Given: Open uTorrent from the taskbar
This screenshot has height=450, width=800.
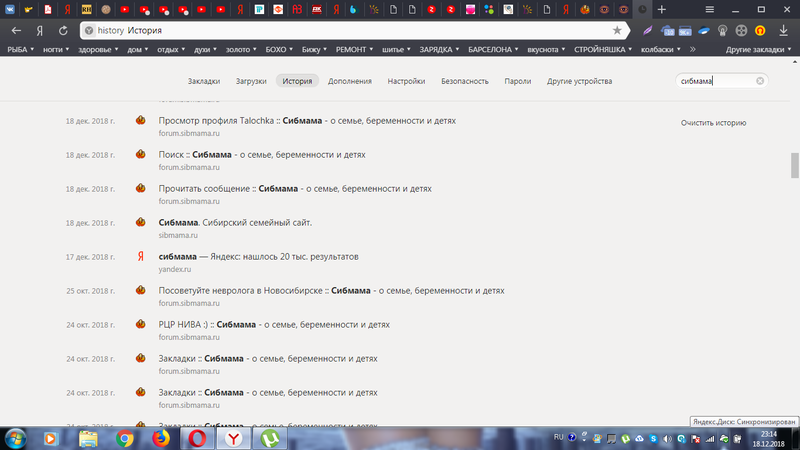Looking at the screenshot, I should 270,438.
